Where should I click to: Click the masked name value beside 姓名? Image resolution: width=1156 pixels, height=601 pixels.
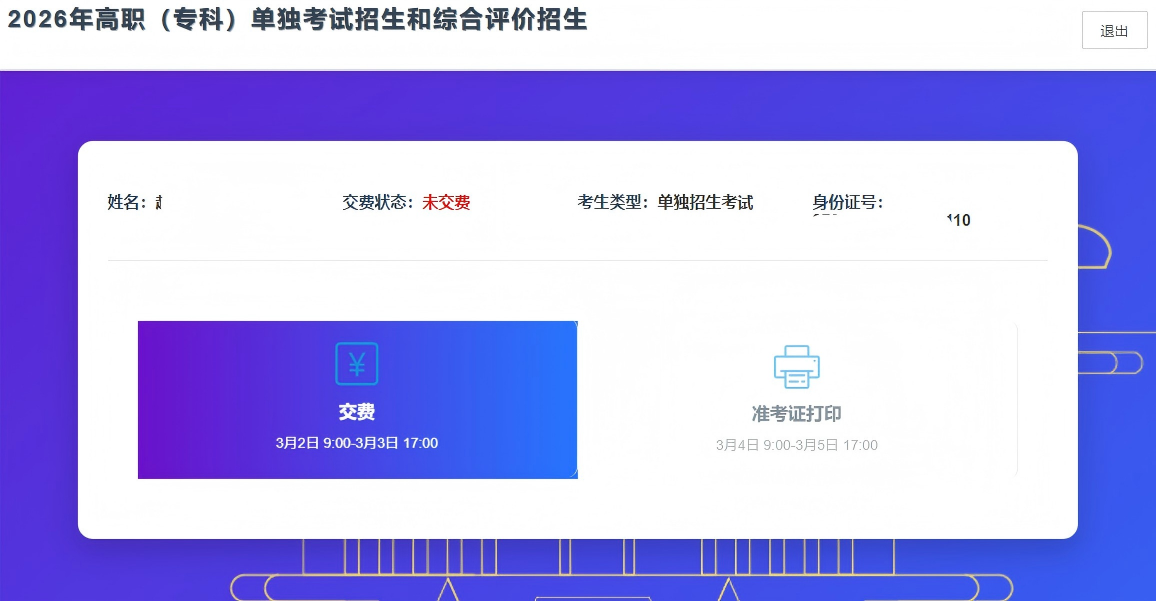point(160,202)
